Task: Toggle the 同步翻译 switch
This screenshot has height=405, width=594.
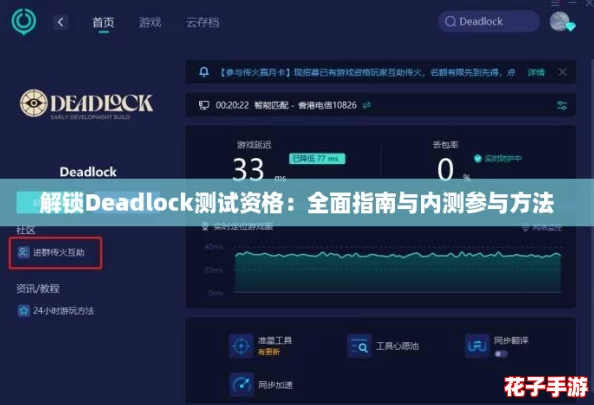Action: [x=501, y=354]
